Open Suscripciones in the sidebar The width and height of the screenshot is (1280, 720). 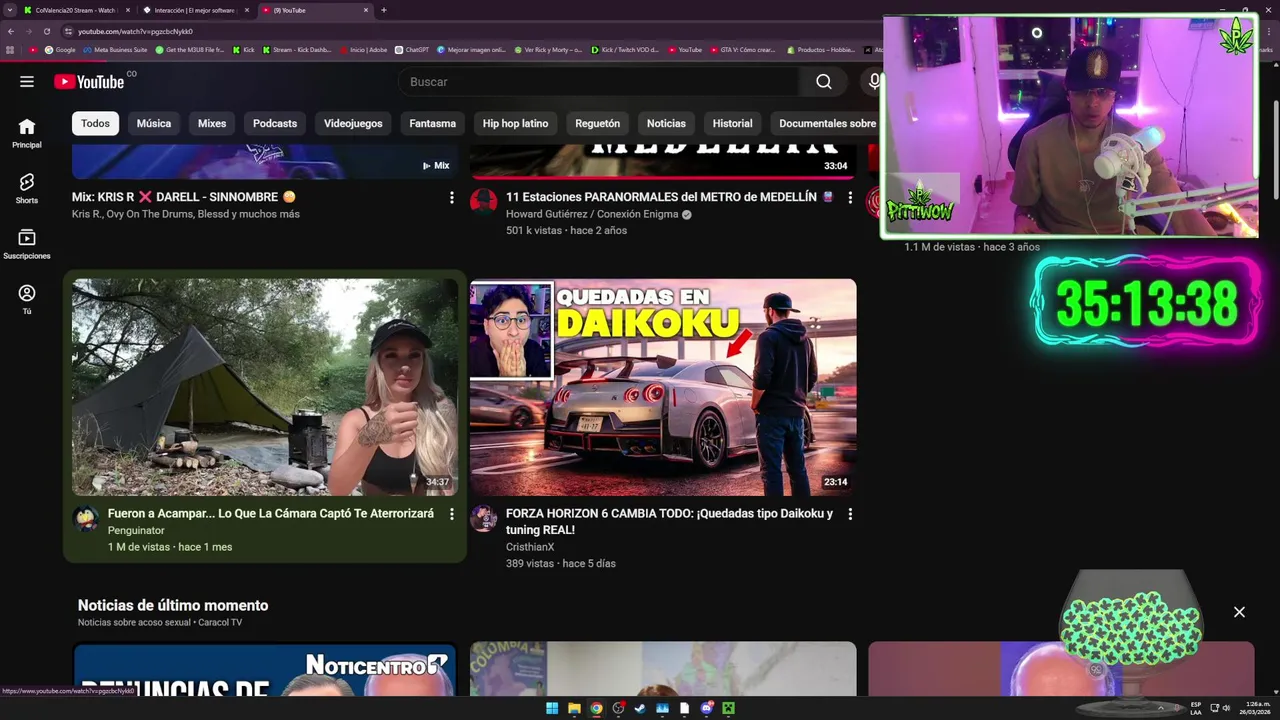click(x=27, y=244)
